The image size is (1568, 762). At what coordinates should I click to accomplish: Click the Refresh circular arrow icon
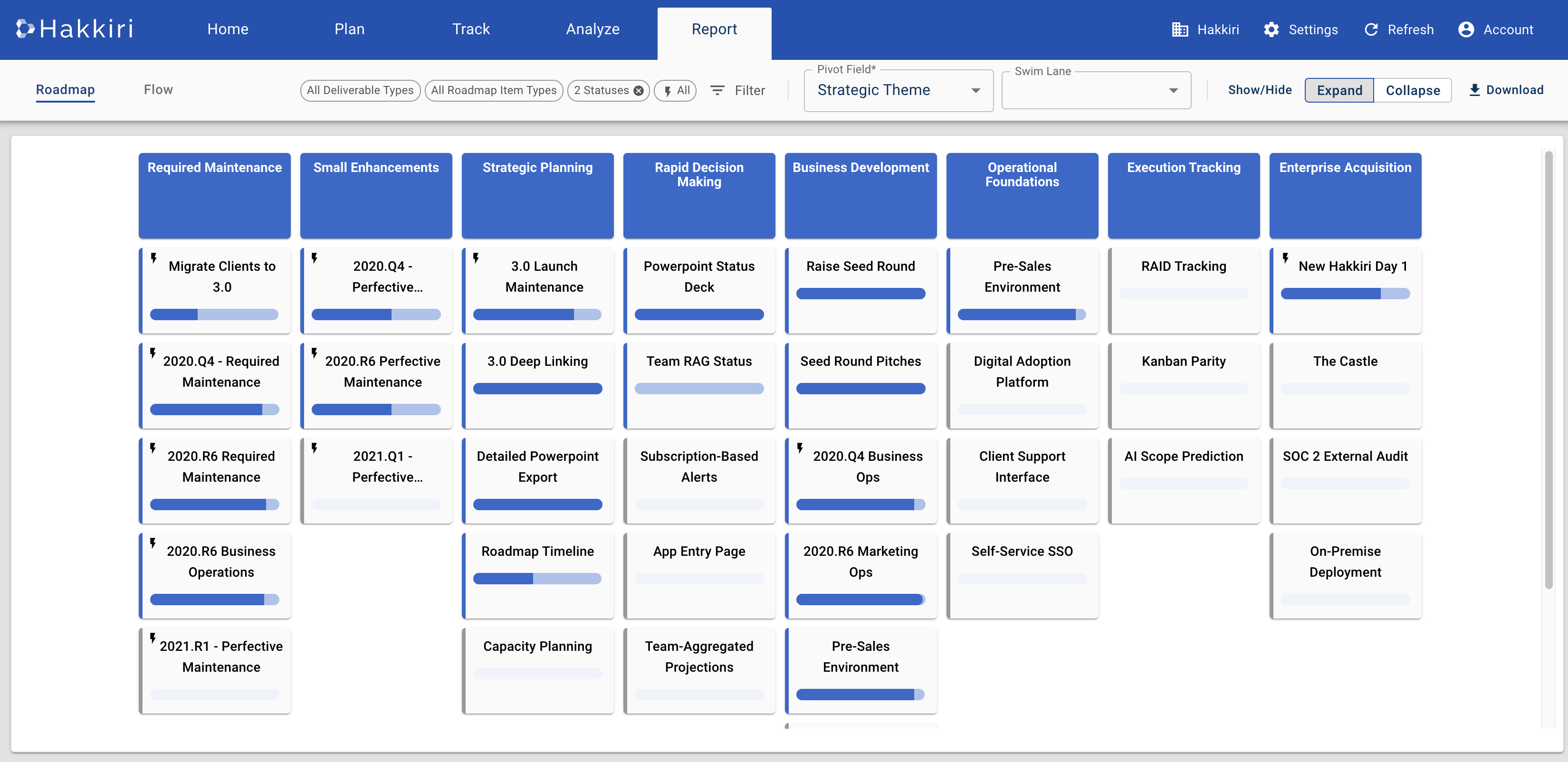click(x=1371, y=29)
